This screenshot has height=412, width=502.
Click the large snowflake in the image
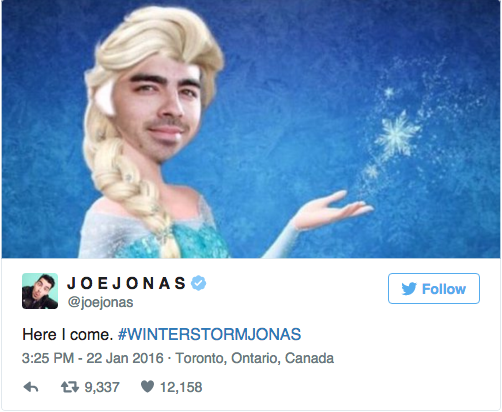(397, 135)
